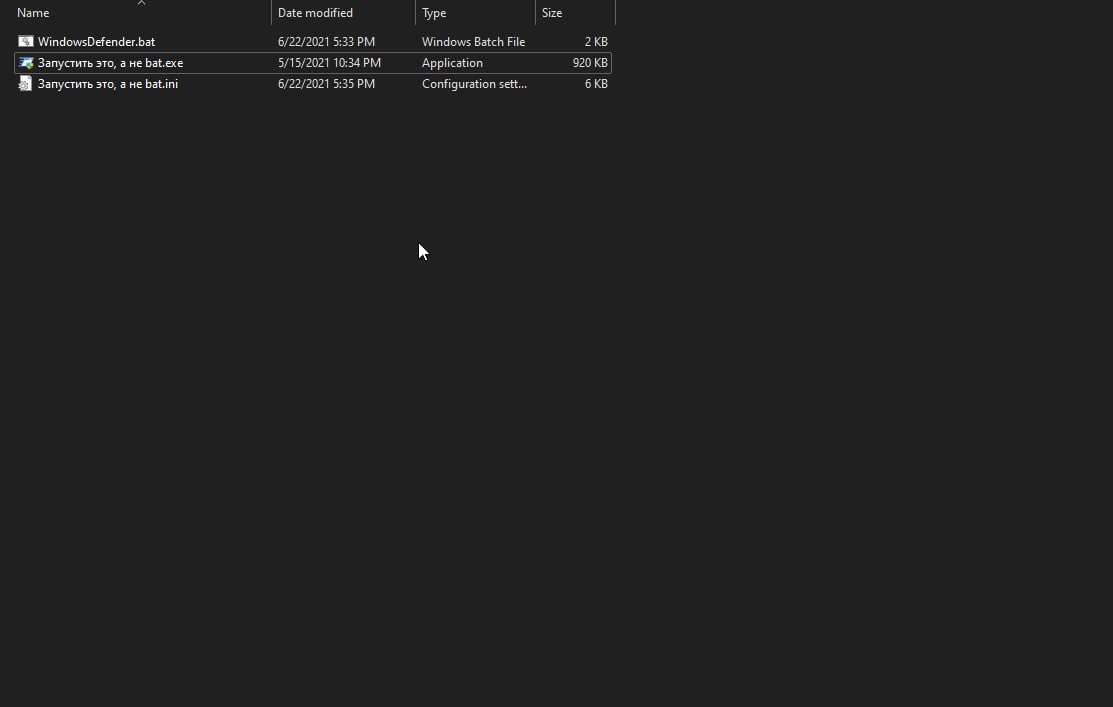This screenshot has height=707, width=1113.
Task: Click the 920 KB size cell
Action: point(590,63)
